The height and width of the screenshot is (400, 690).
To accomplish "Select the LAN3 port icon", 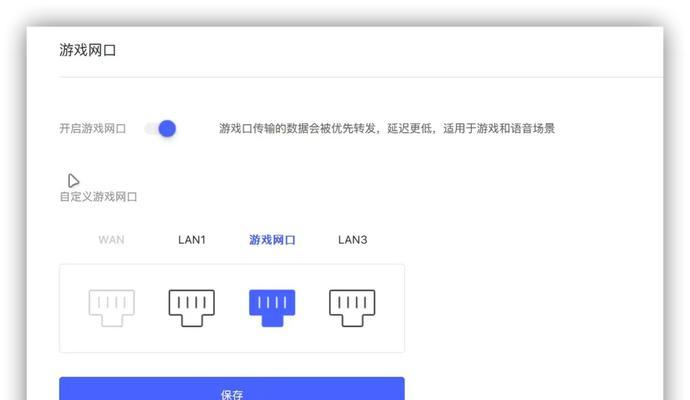I will click(x=352, y=308).
